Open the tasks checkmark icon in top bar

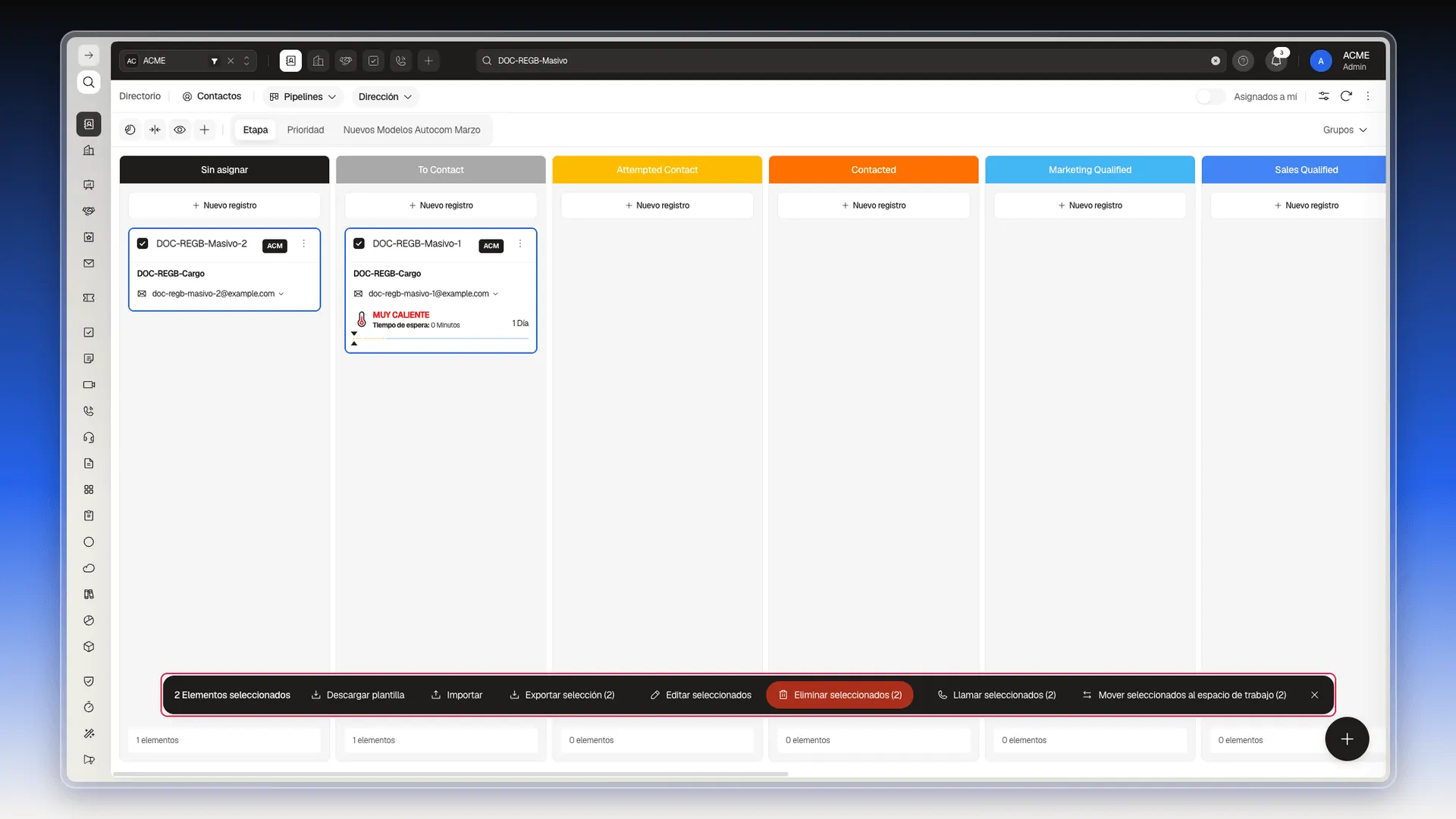pyautogui.click(x=373, y=61)
